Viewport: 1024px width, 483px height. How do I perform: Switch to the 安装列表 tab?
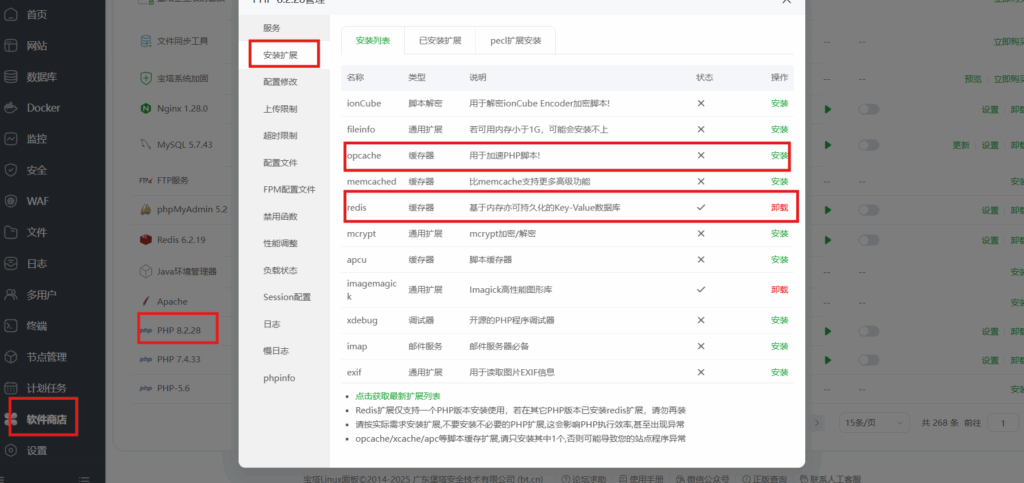tap(373, 40)
